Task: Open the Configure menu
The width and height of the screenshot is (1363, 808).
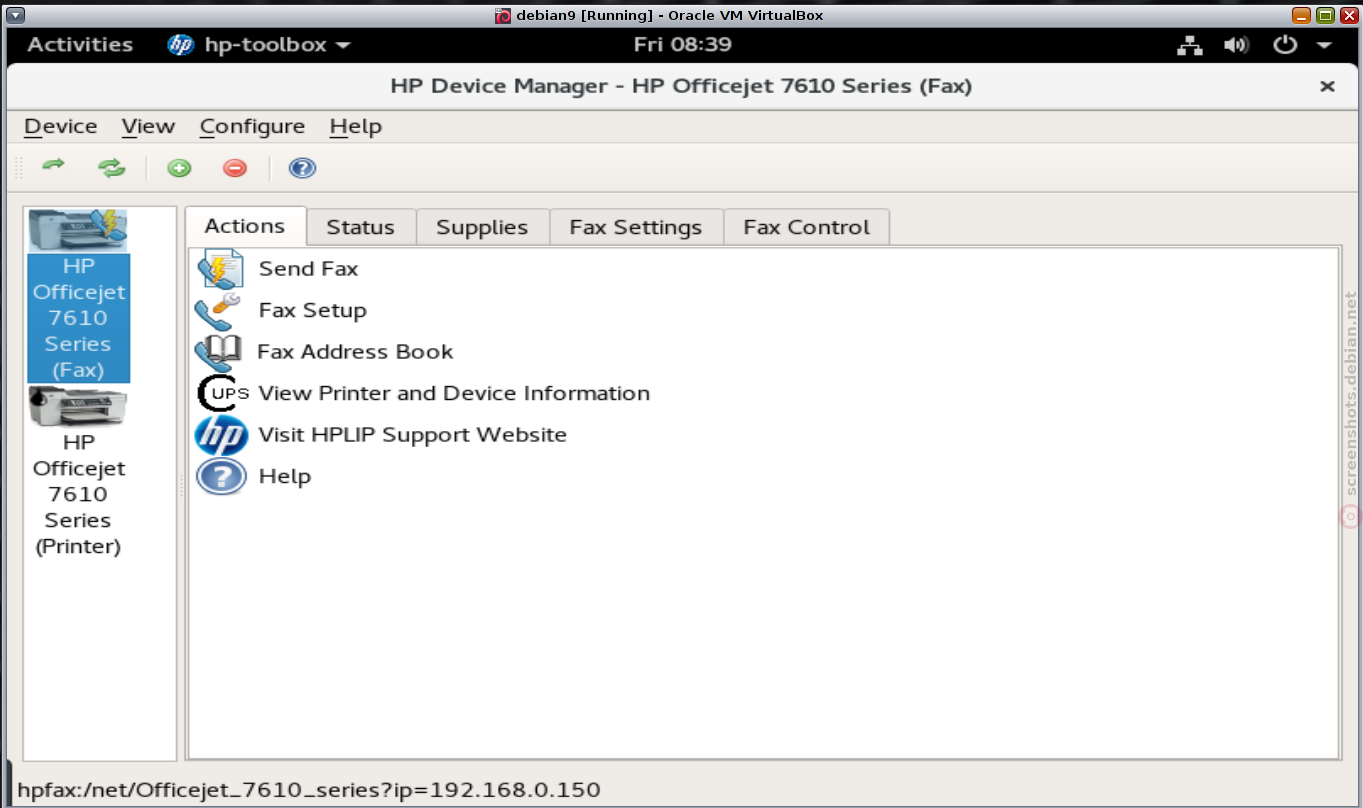Action: point(252,126)
